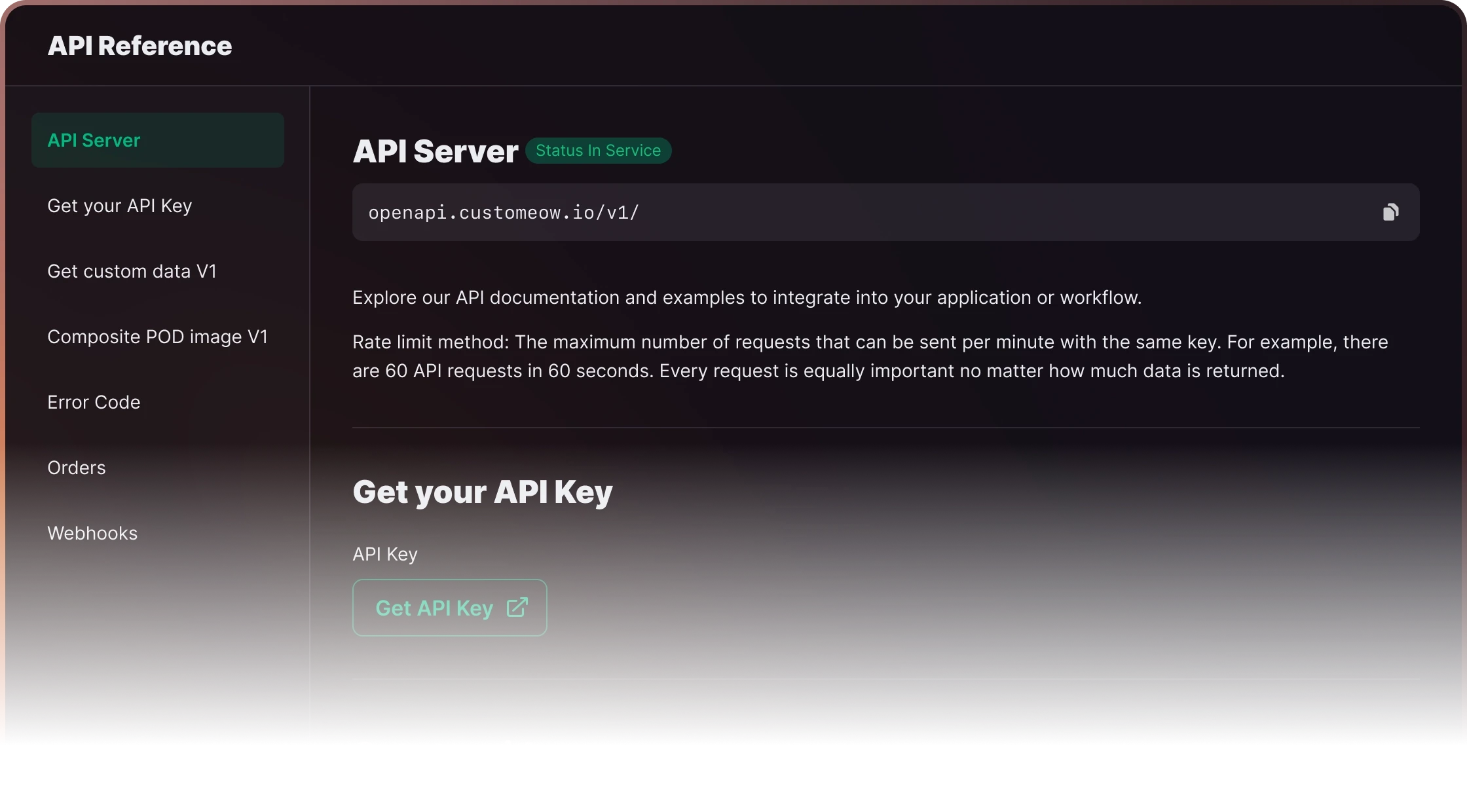Click the external link icon in Get API Key
1467x812 pixels.
(517, 608)
